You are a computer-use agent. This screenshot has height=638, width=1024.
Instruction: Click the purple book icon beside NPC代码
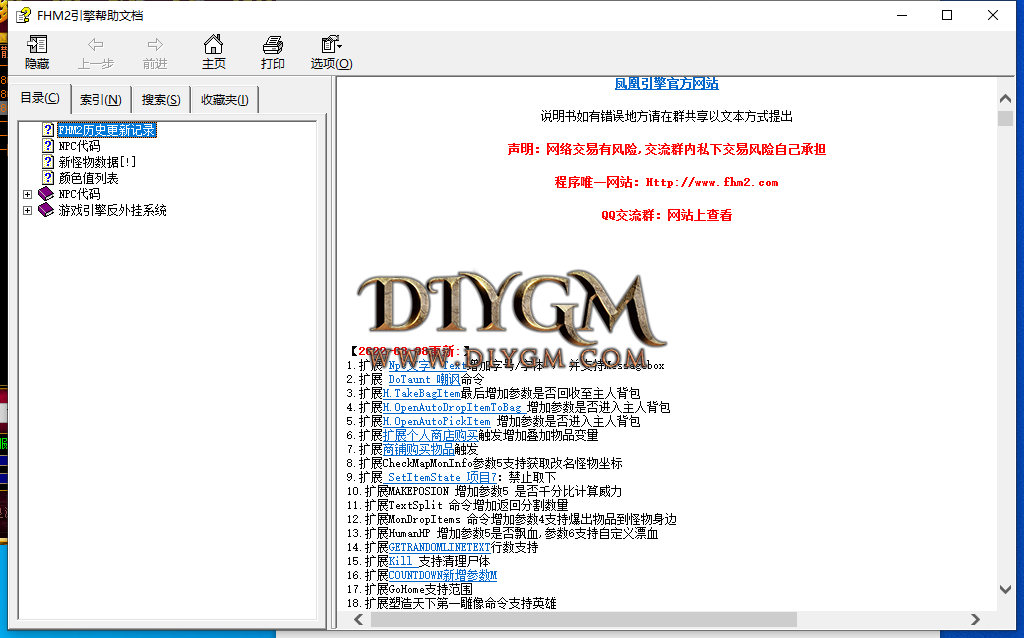tap(46, 193)
